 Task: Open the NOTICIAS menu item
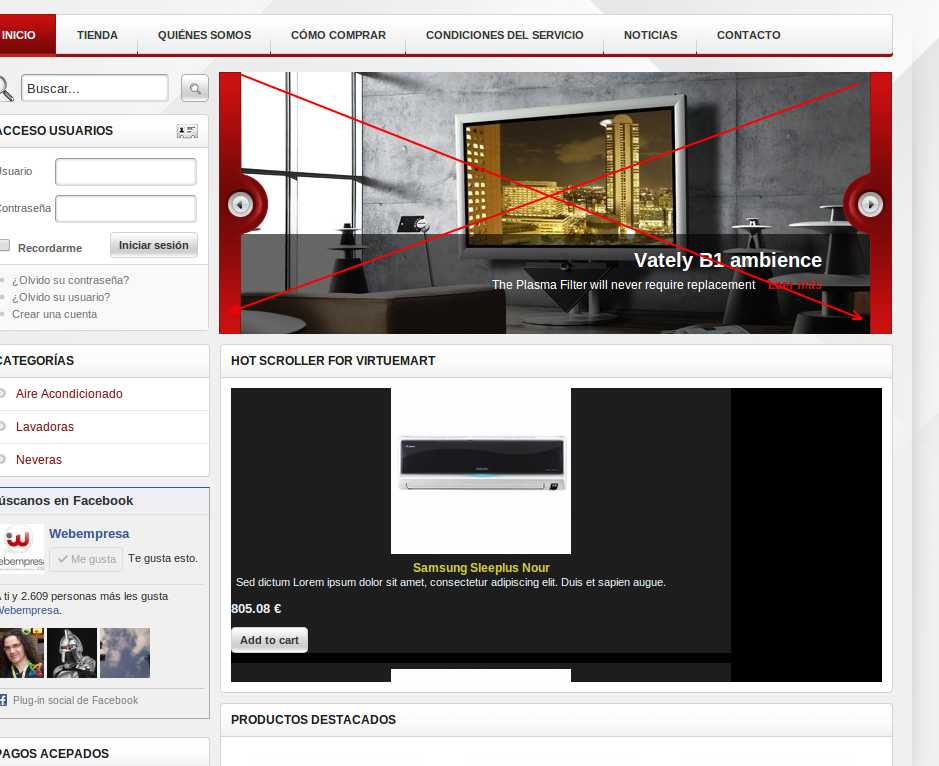click(650, 35)
